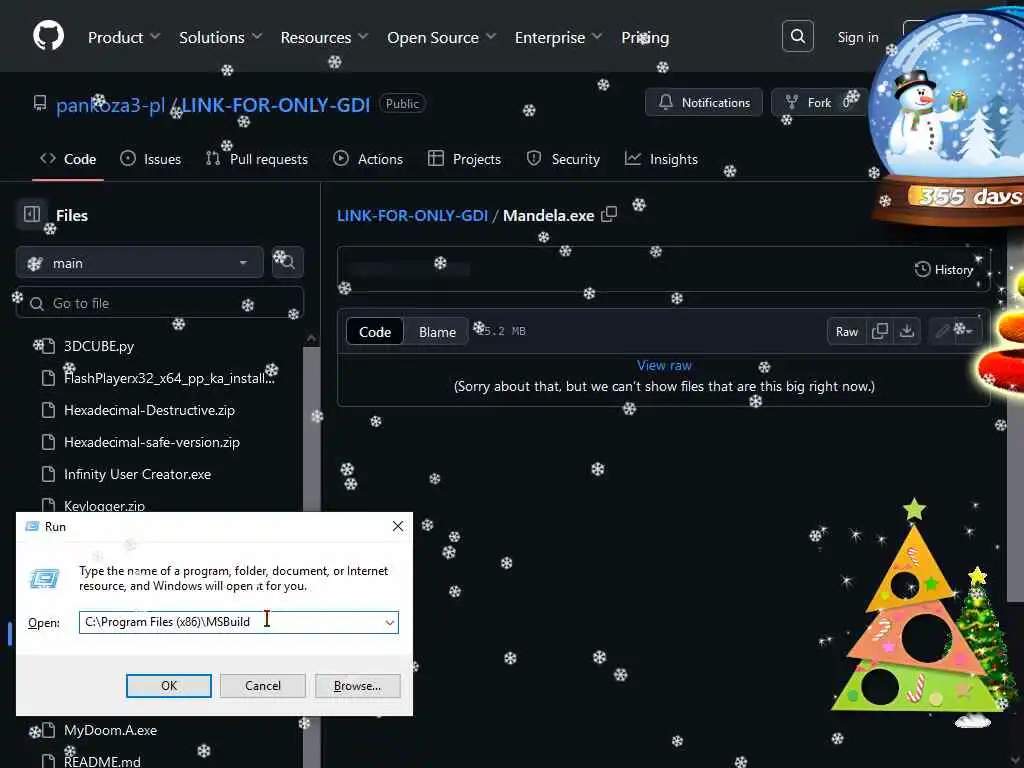The height and width of the screenshot is (768, 1024).
Task: Expand the Open Source menu
Action: pos(441,37)
